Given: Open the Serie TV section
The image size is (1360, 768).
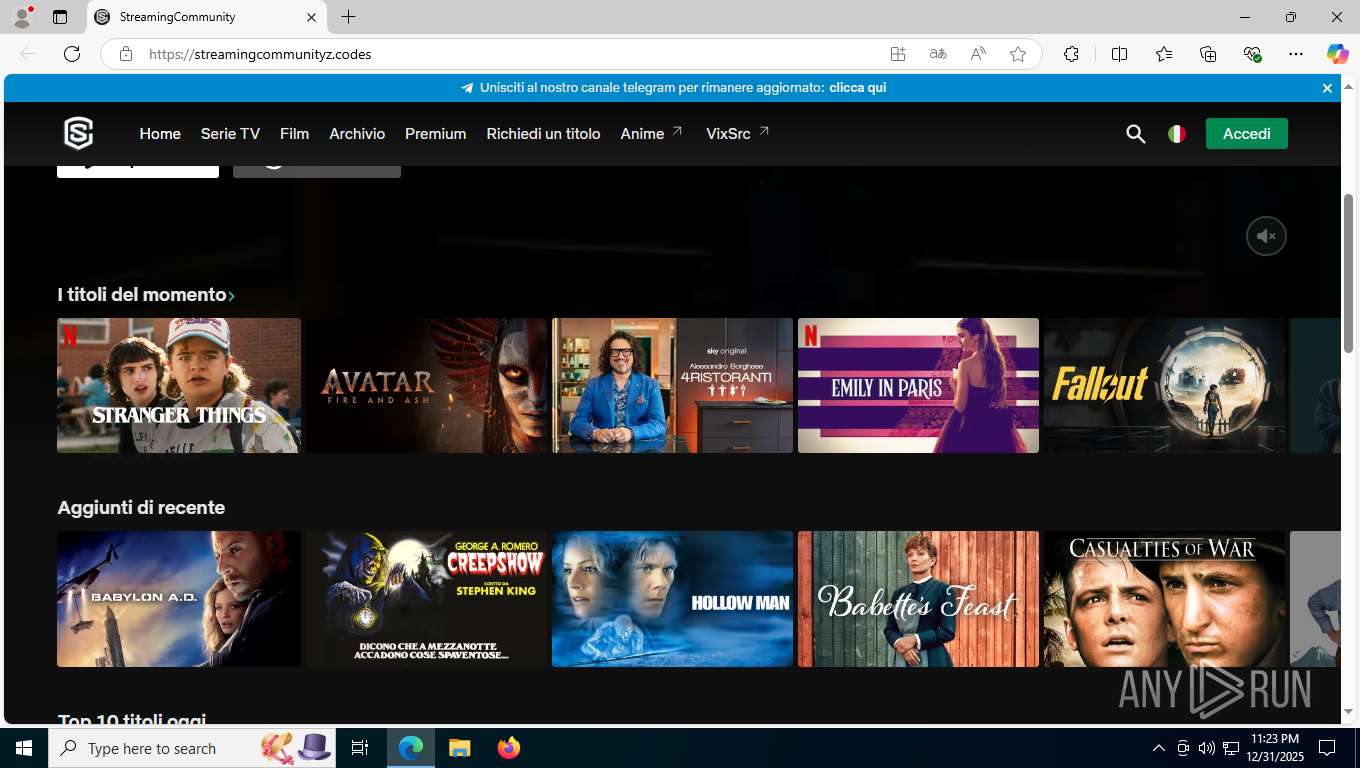Looking at the screenshot, I should coord(230,134).
